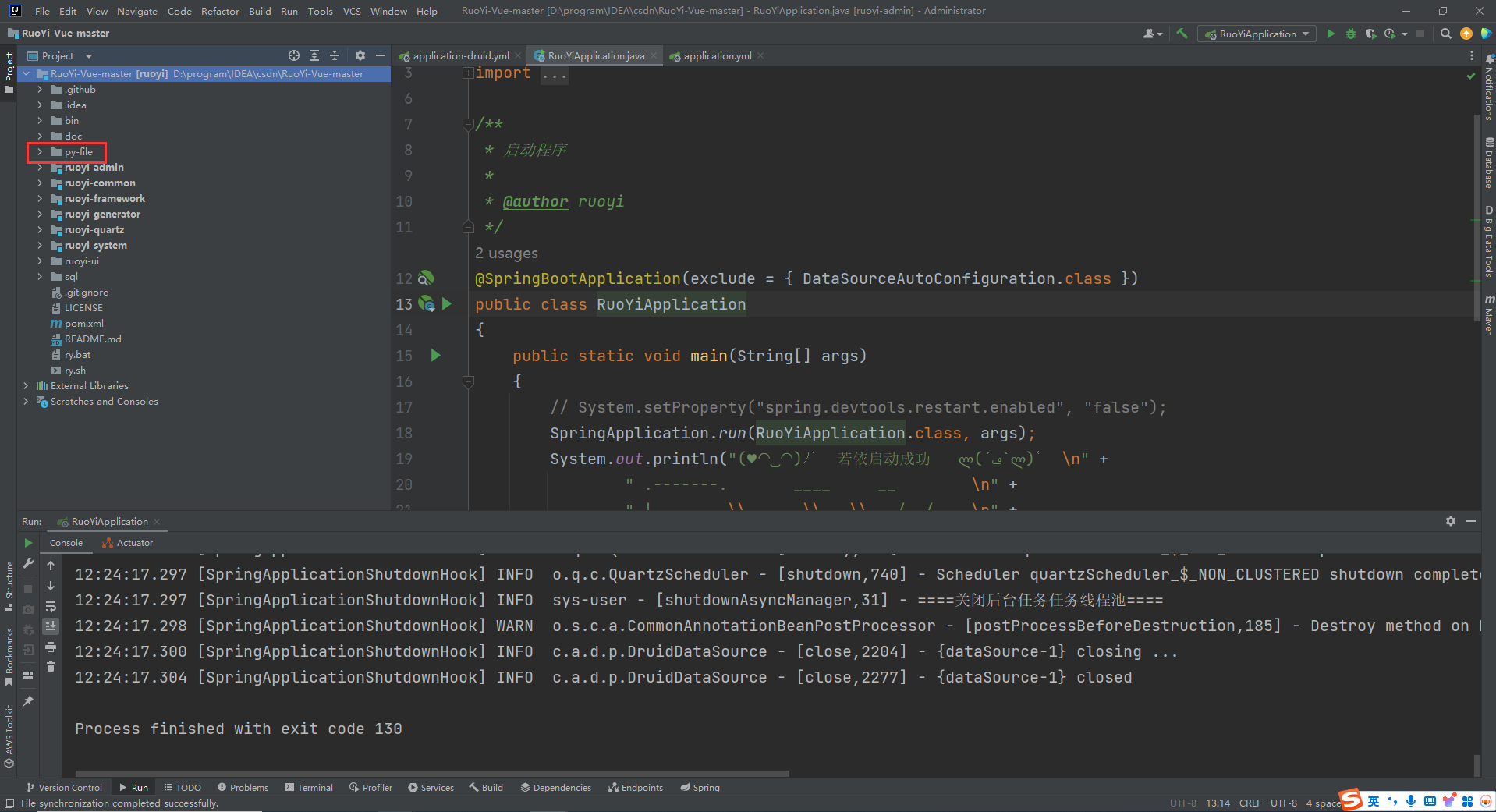Click the orange update arrow icon
This screenshot has width=1496, height=812.
pos(1466,34)
